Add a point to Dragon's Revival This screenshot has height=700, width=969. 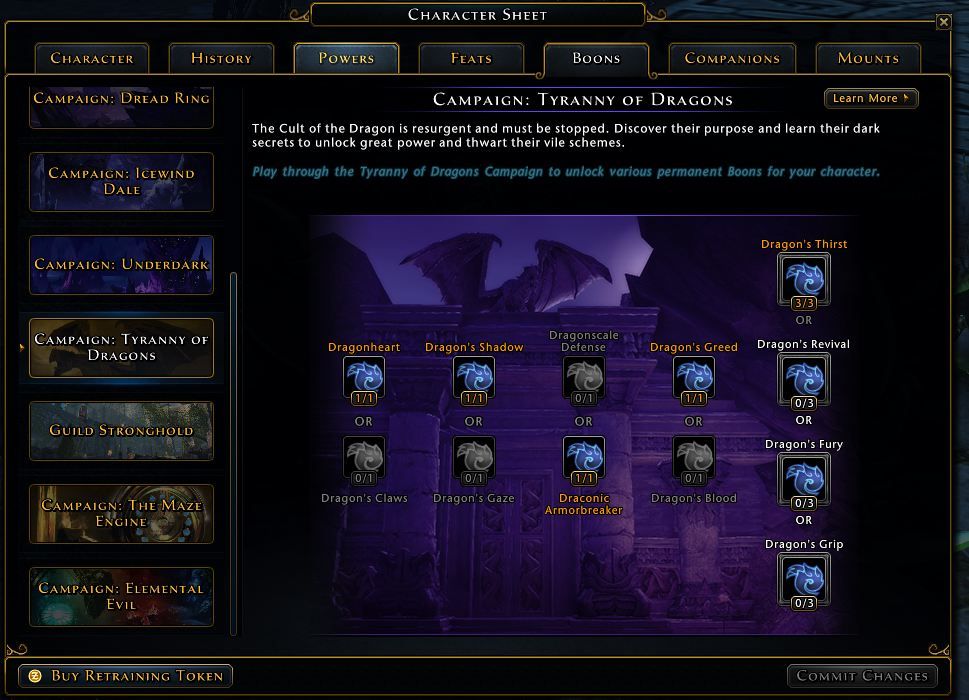[804, 379]
